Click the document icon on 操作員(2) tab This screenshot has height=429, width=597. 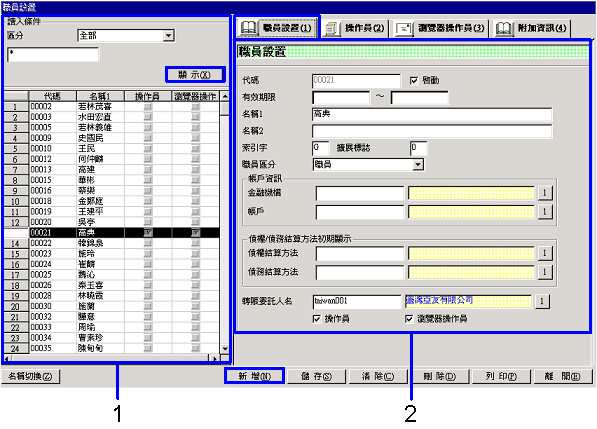pyautogui.click(x=332, y=29)
